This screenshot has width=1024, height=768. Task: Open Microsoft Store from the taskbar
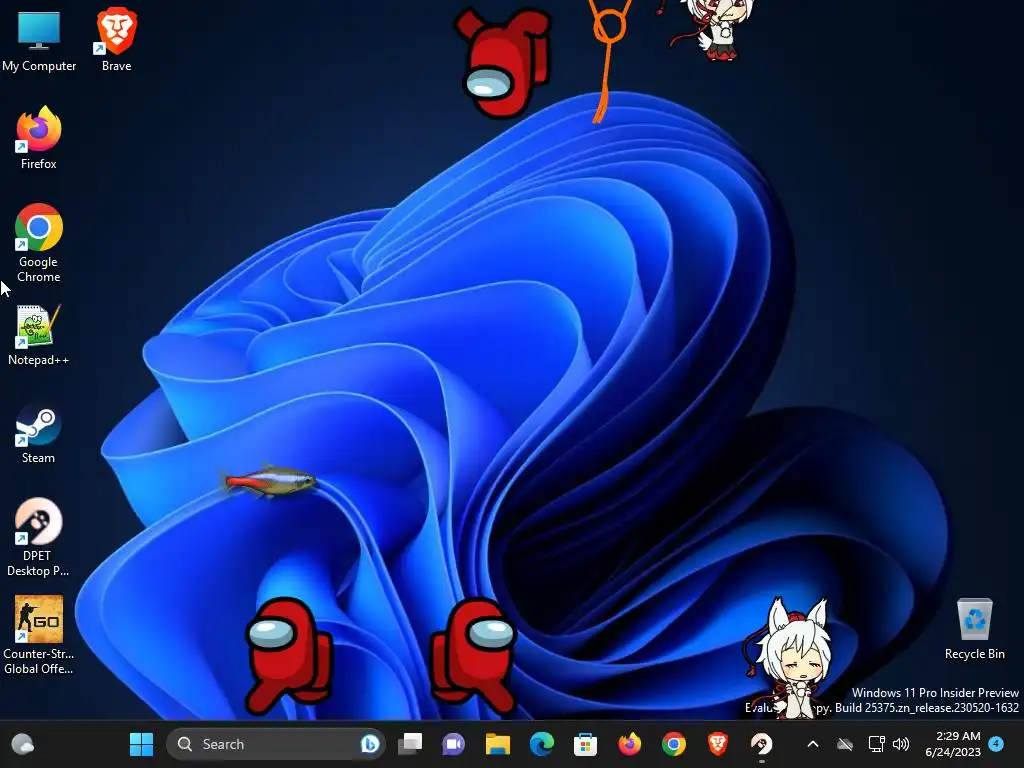pos(585,744)
